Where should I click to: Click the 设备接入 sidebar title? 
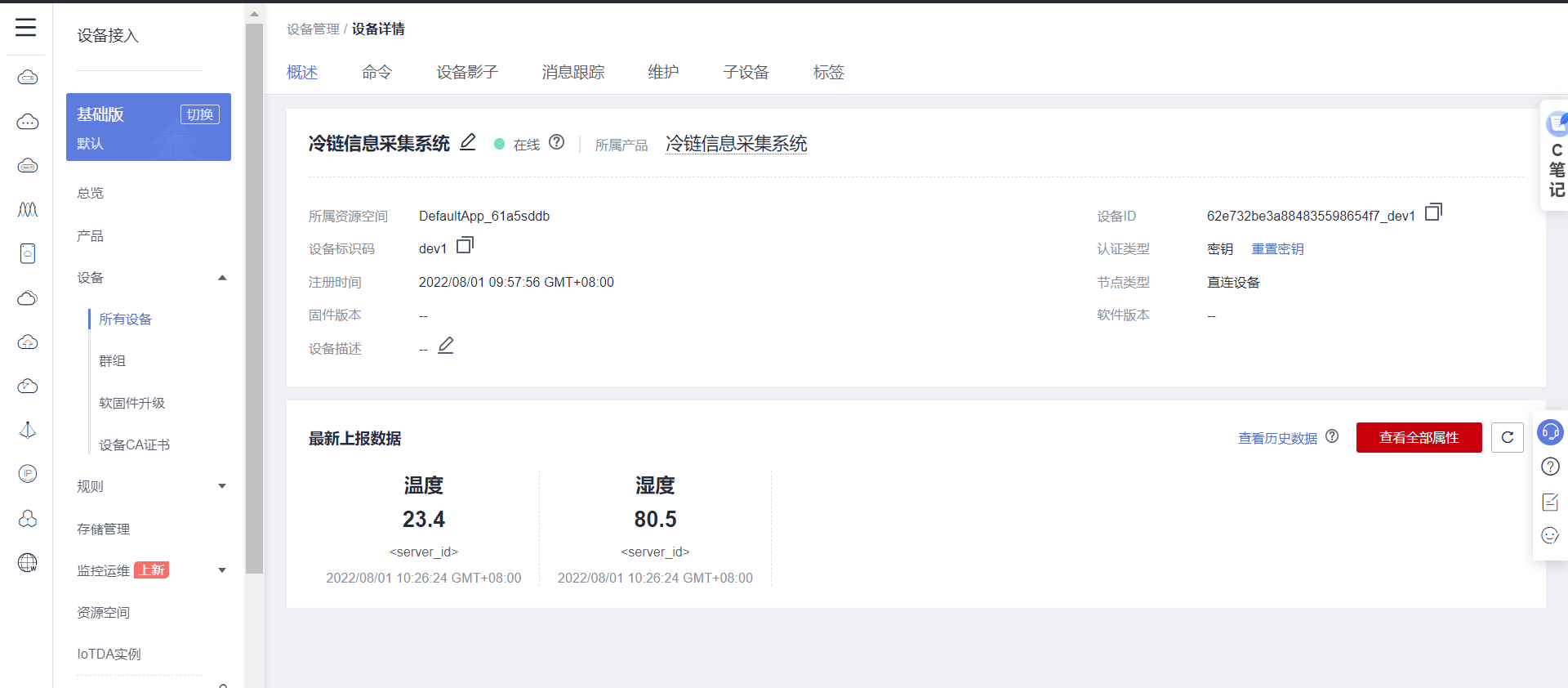point(108,36)
